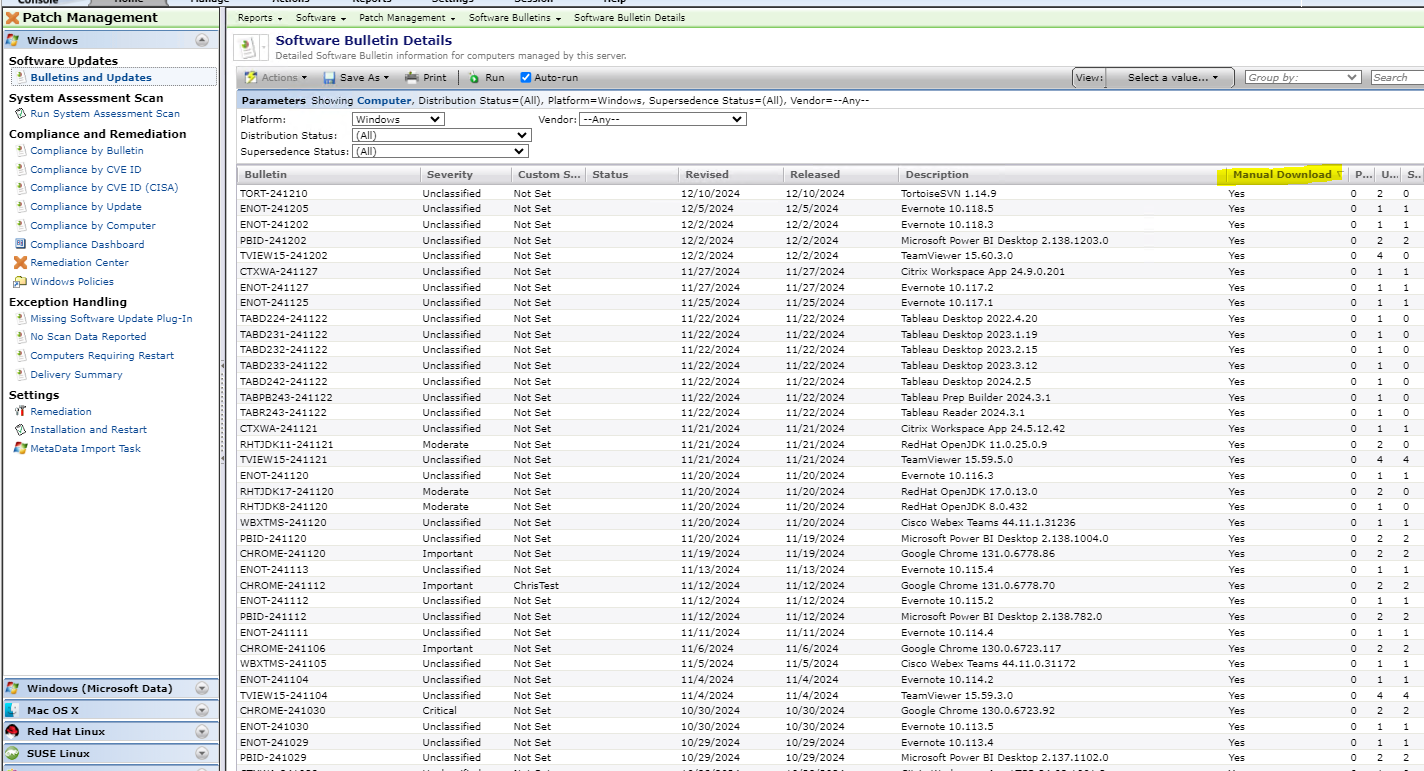Open the Distribution Status dropdown
This screenshot has height=771, width=1424.
point(441,135)
